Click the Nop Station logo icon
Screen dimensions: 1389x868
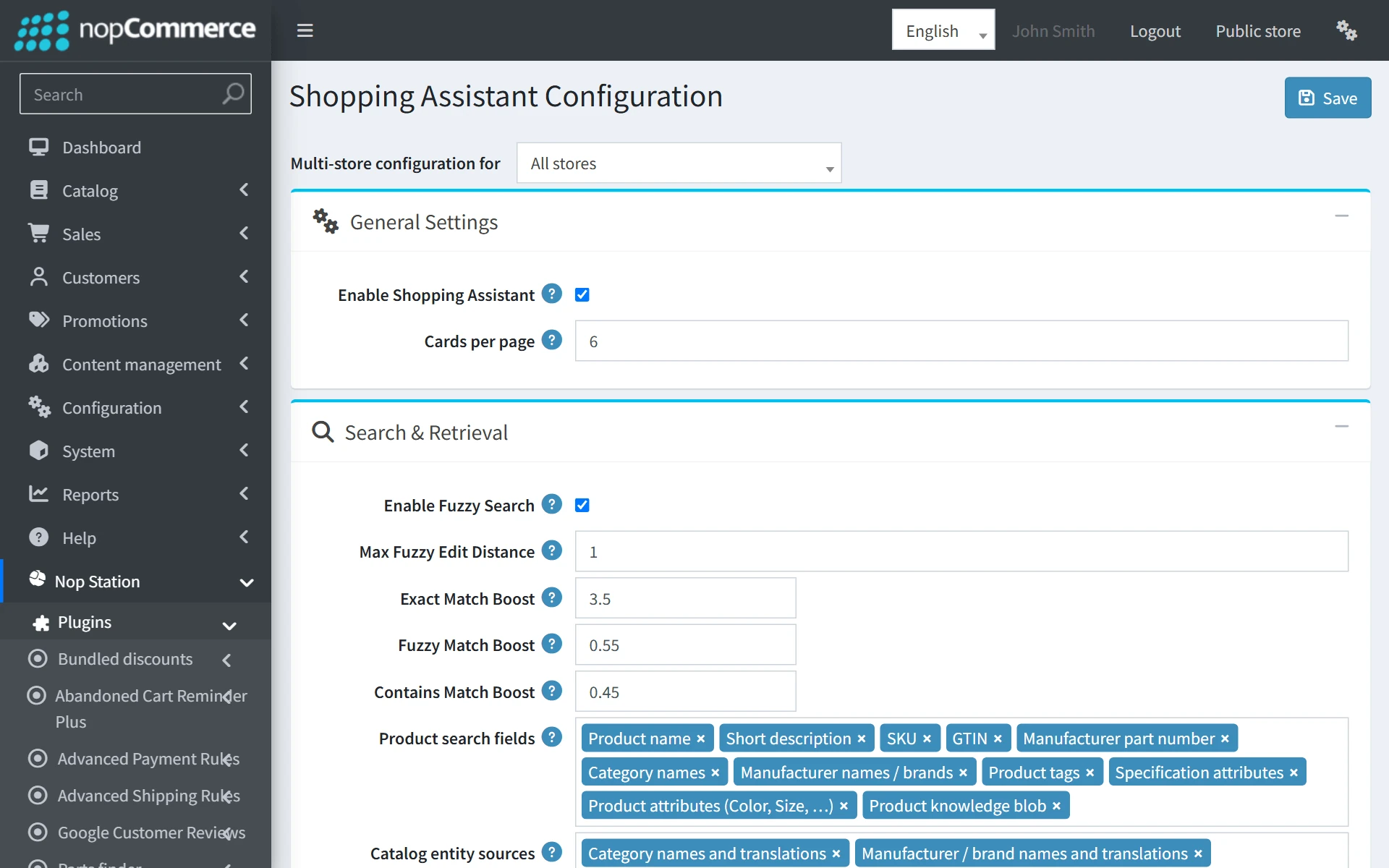click(37, 578)
